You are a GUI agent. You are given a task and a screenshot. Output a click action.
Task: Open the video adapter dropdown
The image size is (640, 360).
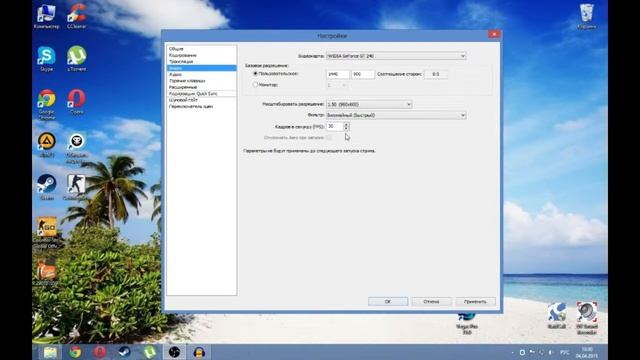click(x=396, y=56)
